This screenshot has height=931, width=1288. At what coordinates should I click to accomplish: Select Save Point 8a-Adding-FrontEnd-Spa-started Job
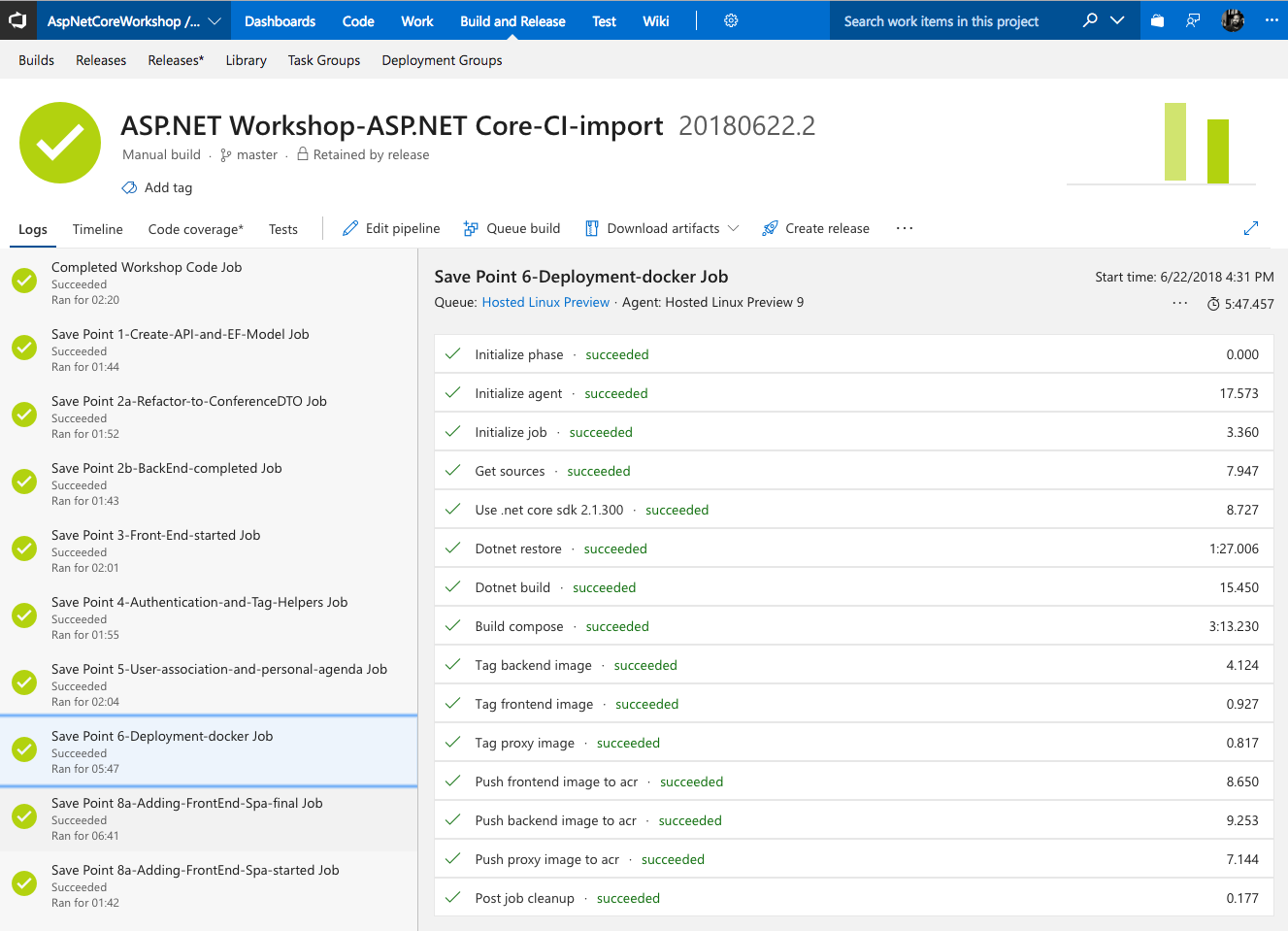pos(209,885)
